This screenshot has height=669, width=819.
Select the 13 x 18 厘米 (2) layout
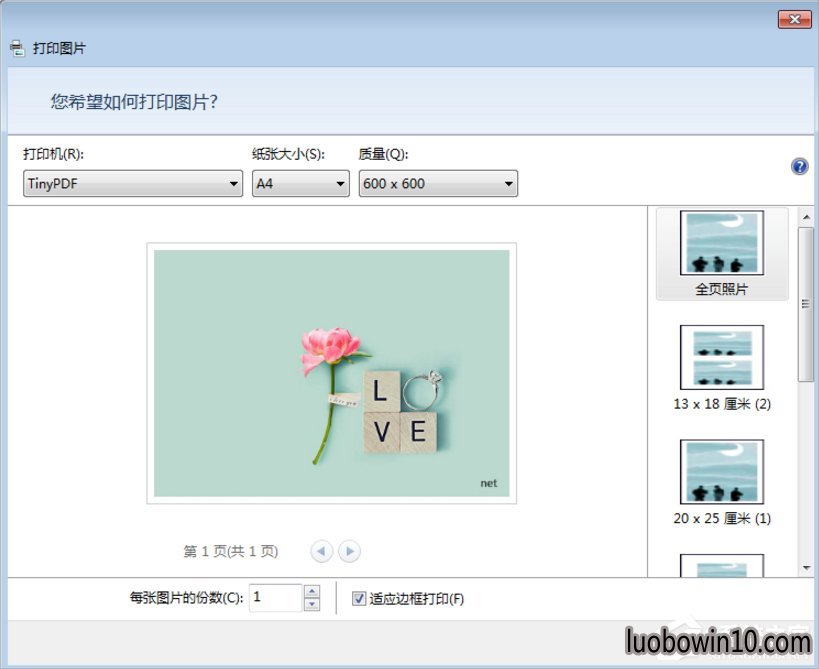point(722,368)
